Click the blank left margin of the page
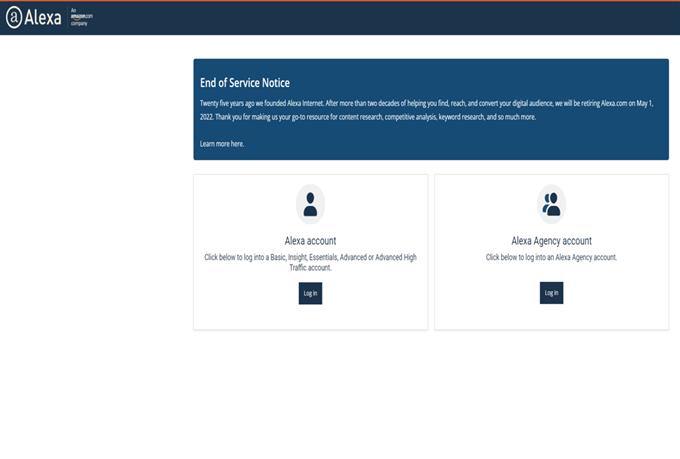680x459 pixels. 90,250
